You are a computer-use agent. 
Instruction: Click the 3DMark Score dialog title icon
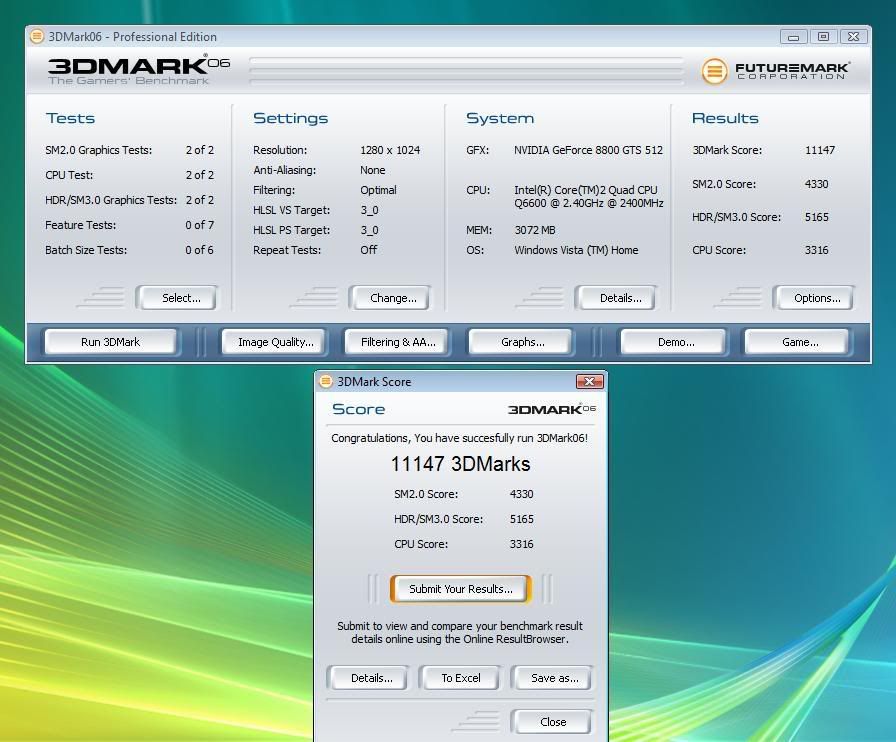pos(326,381)
